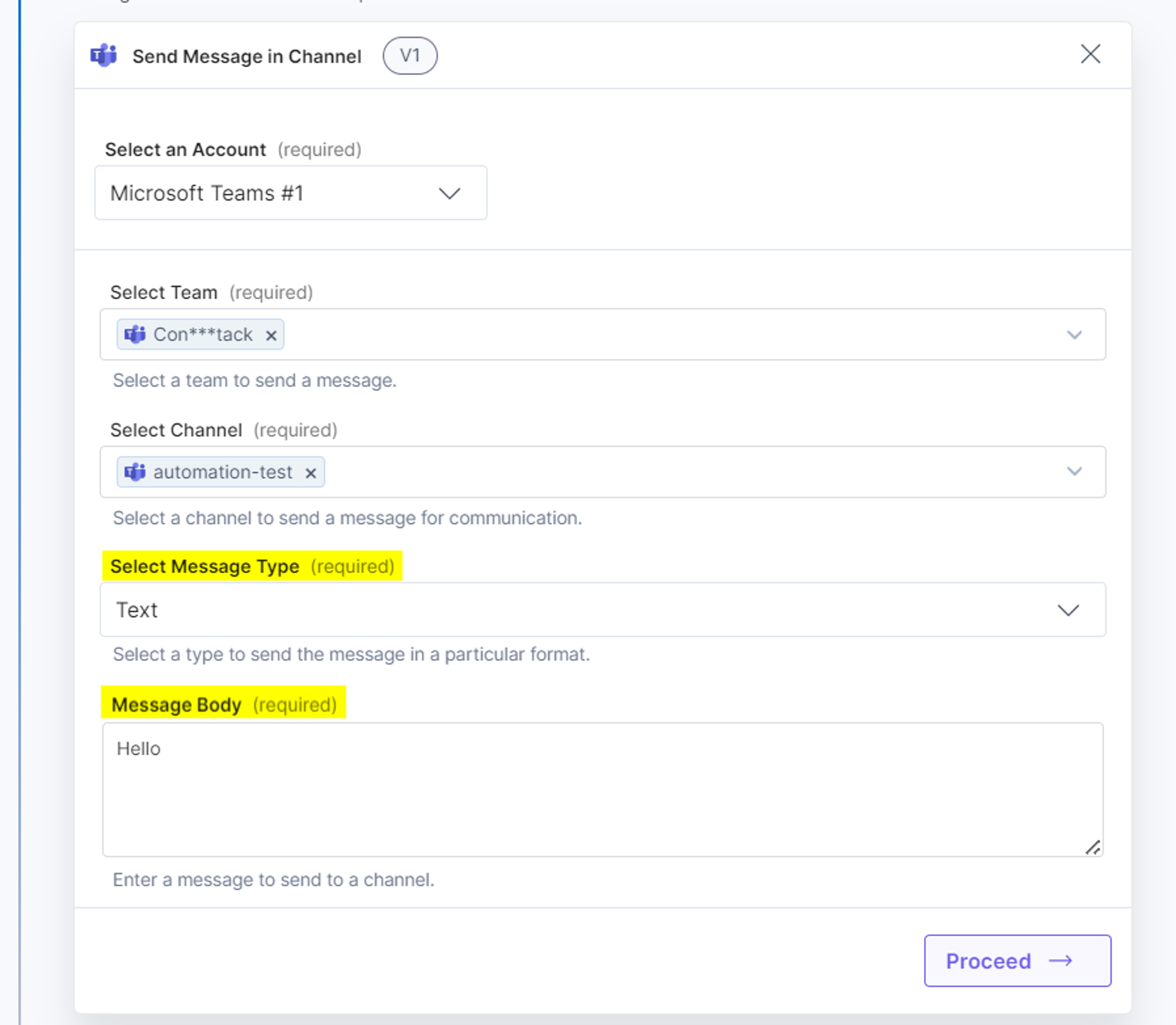Open the Select Message Type dropdown
This screenshot has height=1025, width=1176.
click(x=603, y=610)
